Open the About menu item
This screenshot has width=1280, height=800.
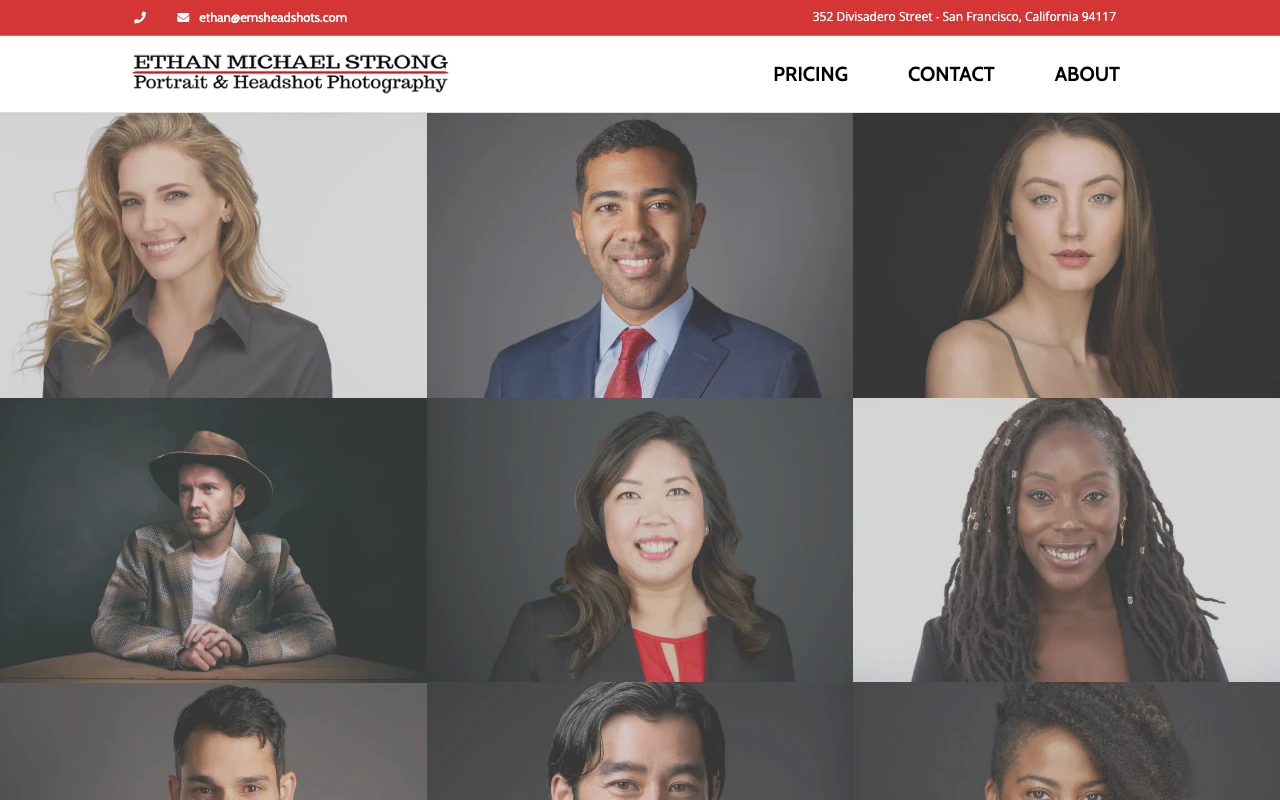click(x=1087, y=74)
